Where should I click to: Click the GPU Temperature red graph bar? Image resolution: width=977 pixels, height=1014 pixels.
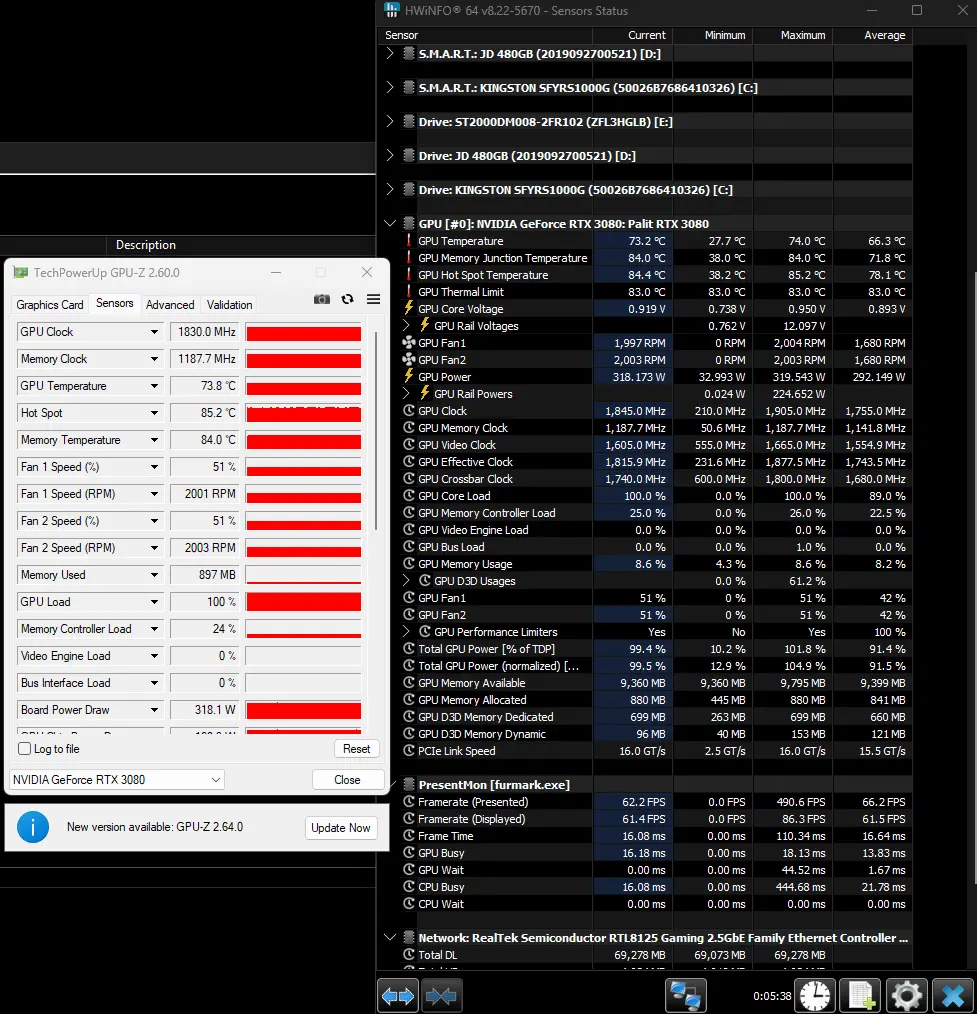click(303, 386)
